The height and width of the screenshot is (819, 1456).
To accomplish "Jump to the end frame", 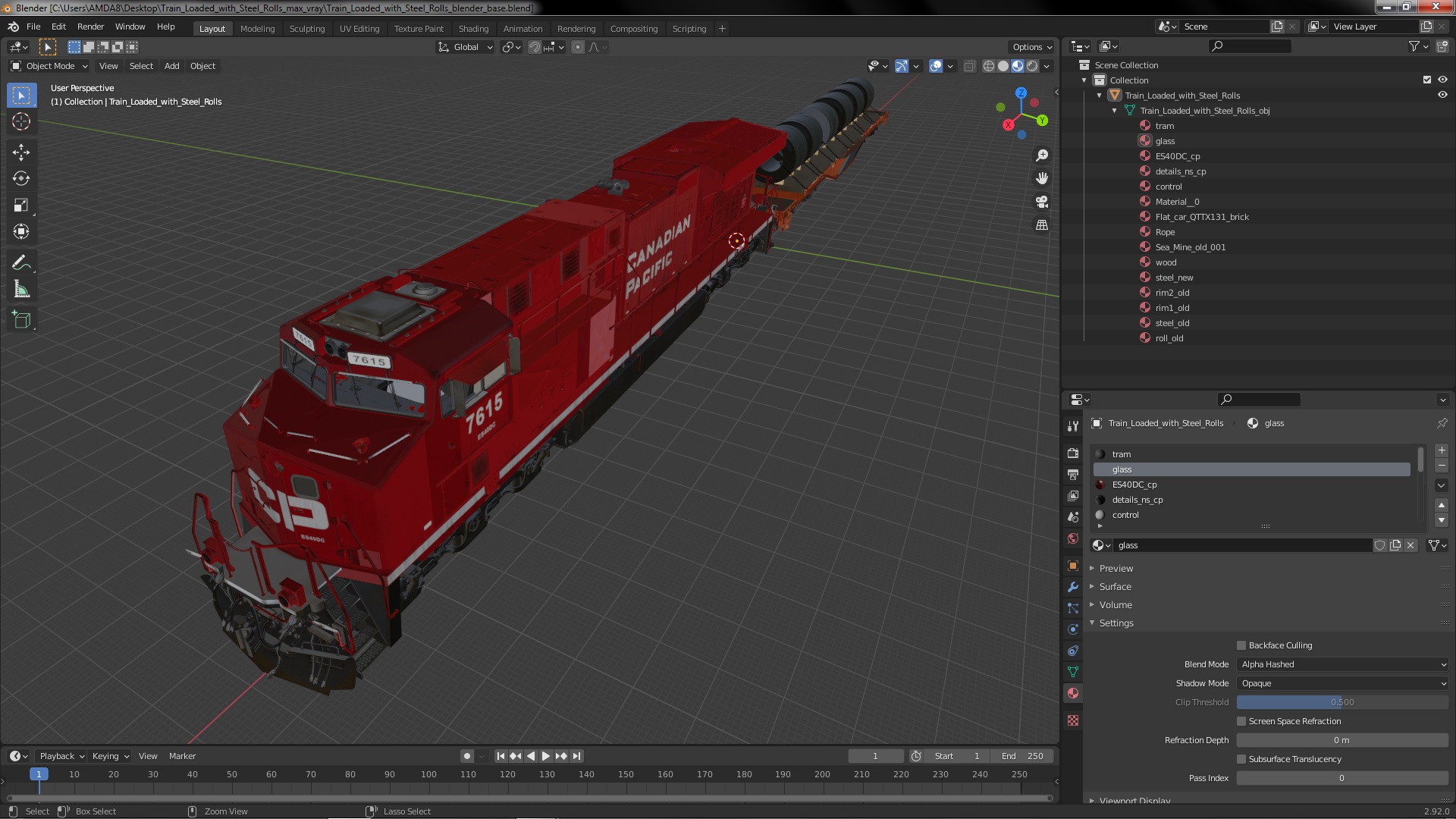I will point(577,756).
